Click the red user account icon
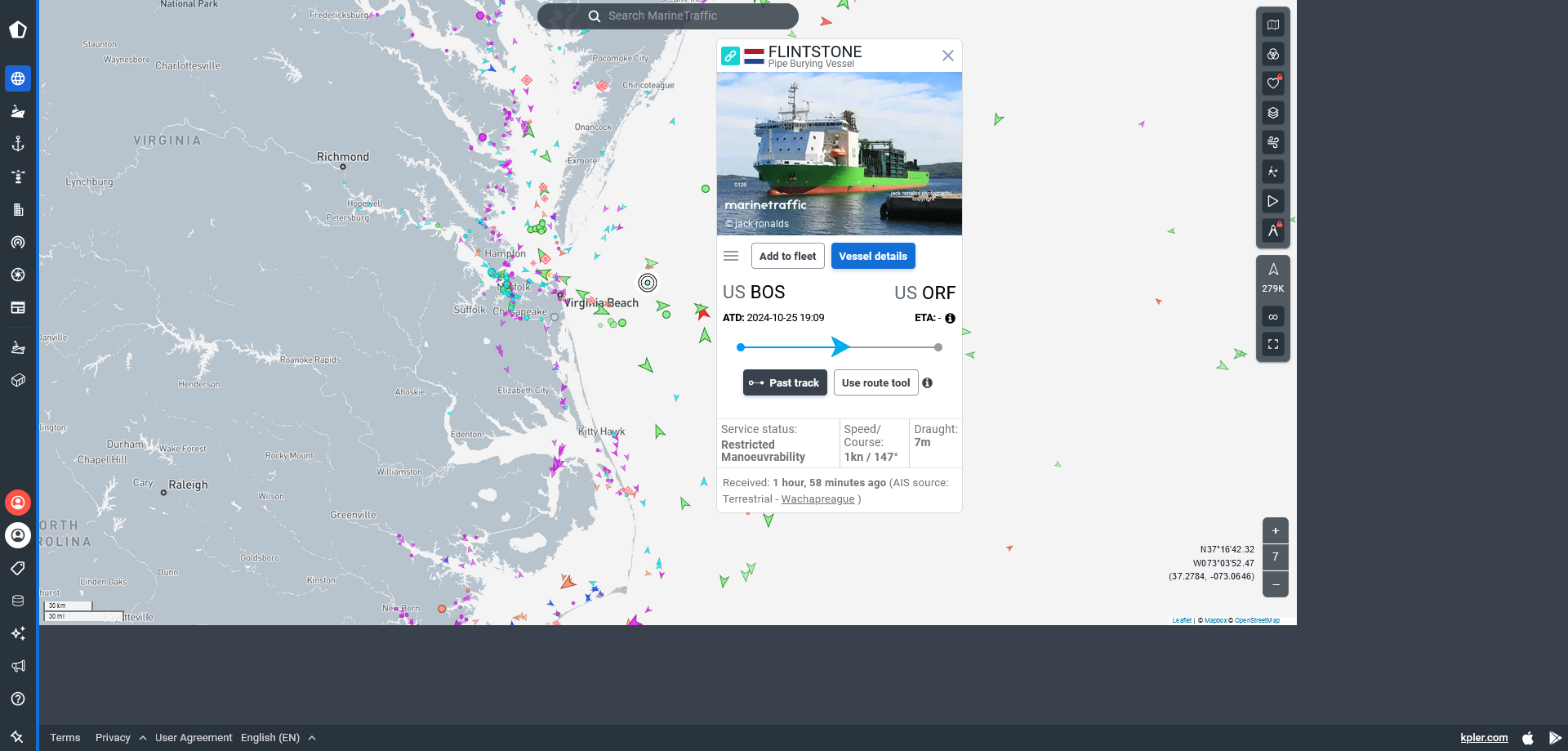This screenshot has width=1568, height=751. click(x=18, y=503)
